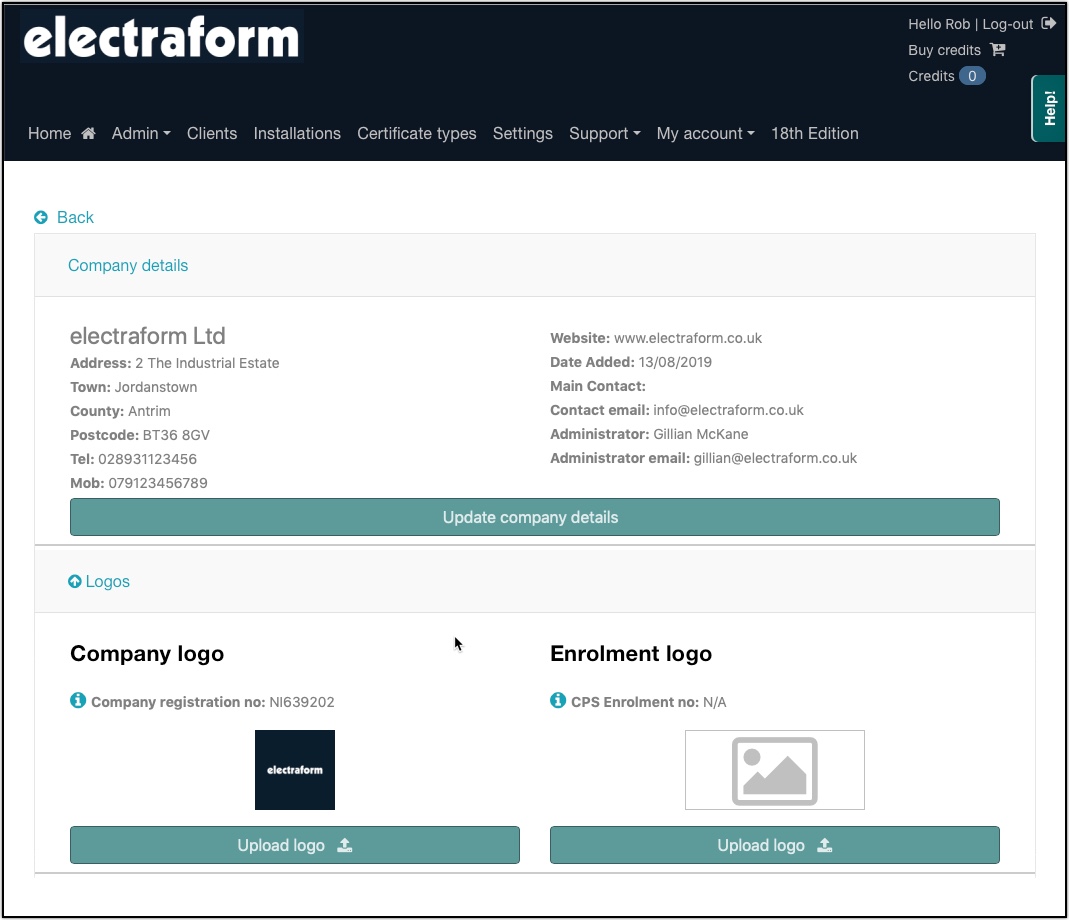
Task: Click the Back link
Action: 64,217
